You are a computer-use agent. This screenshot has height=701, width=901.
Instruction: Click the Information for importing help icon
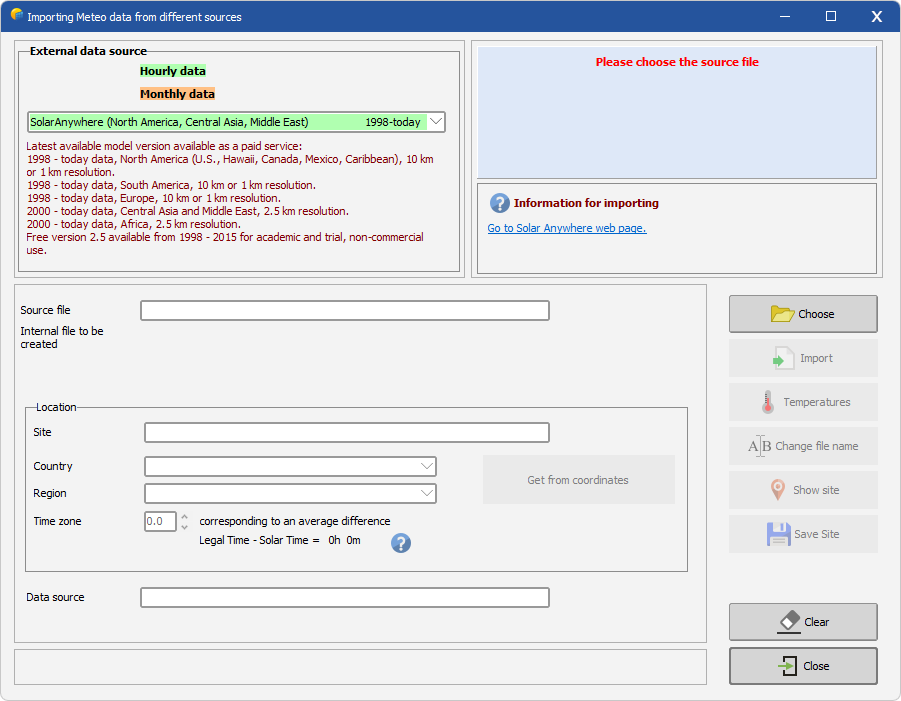pyautogui.click(x=499, y=203)
